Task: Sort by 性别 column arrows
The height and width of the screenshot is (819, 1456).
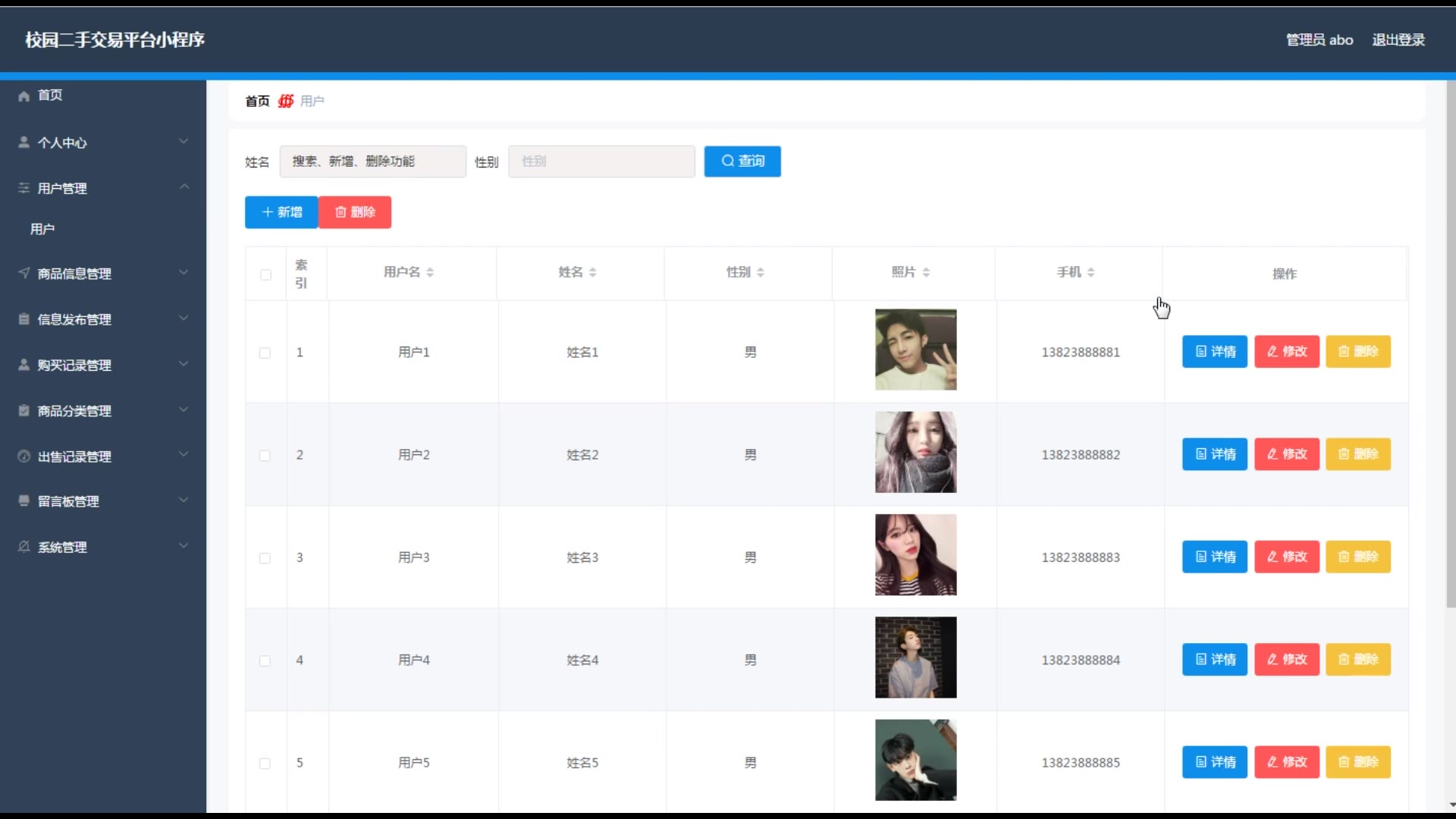Action: [761, 272]
